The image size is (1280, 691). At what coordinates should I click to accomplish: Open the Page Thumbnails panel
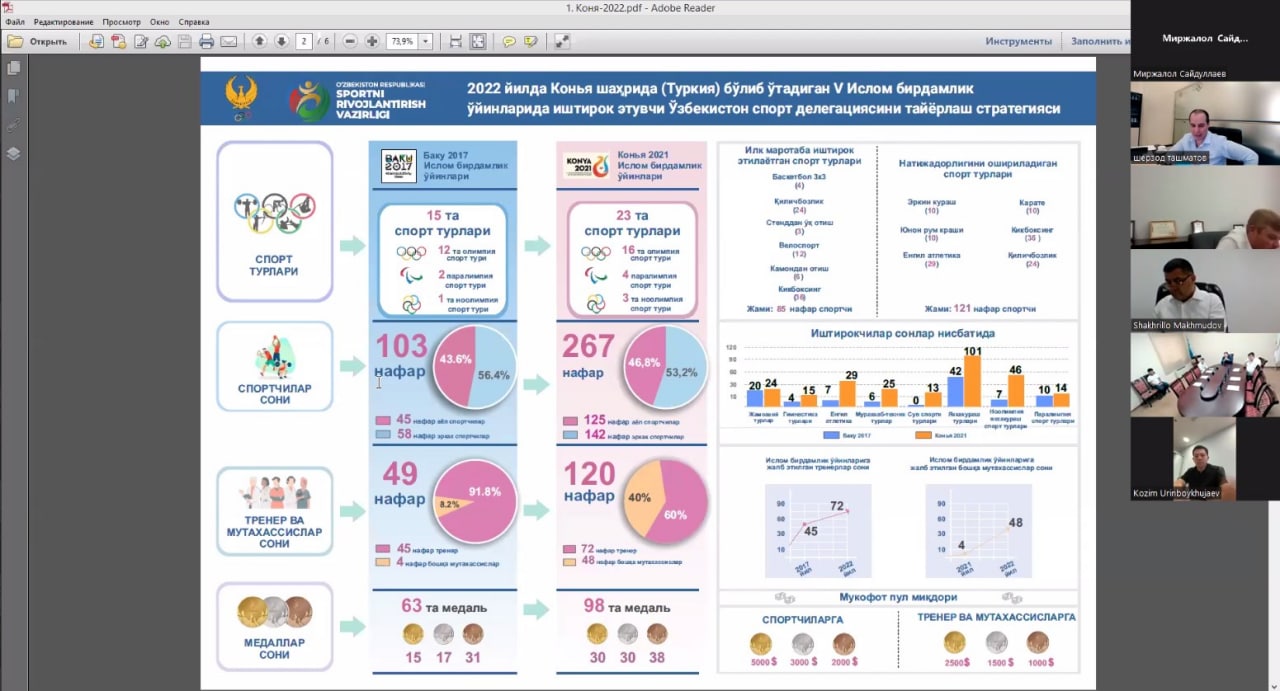click(14, 68)
